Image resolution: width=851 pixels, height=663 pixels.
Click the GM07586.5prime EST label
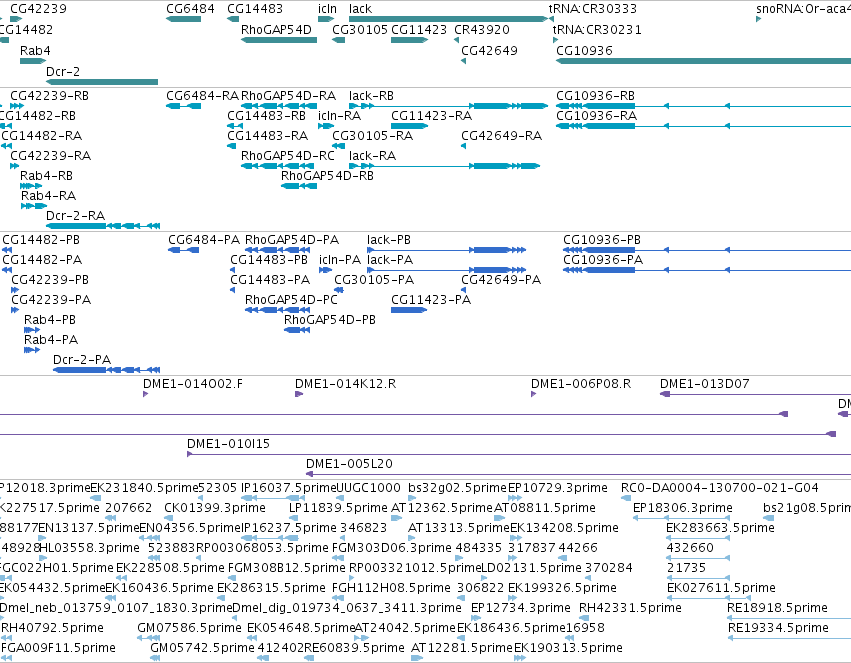189,628
